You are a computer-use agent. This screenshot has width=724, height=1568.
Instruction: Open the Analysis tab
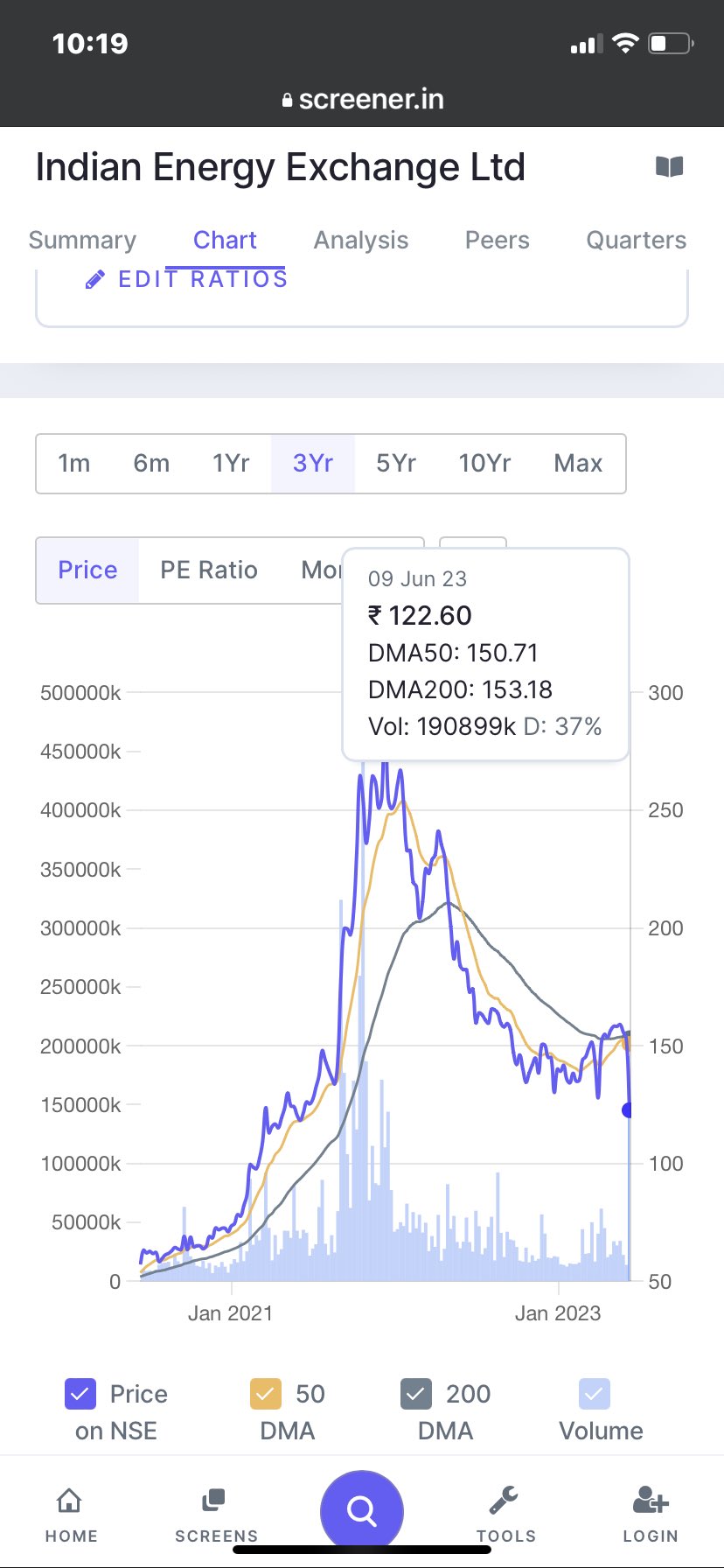[361, 240]
